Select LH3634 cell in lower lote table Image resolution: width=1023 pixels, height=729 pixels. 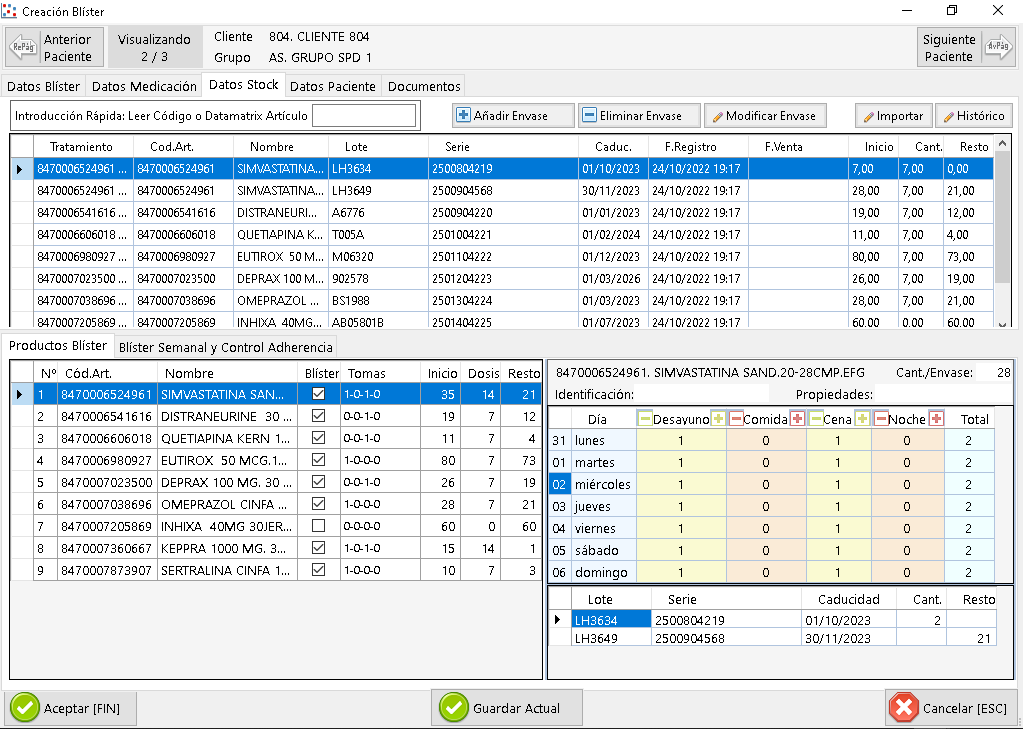tap(611, 620)
